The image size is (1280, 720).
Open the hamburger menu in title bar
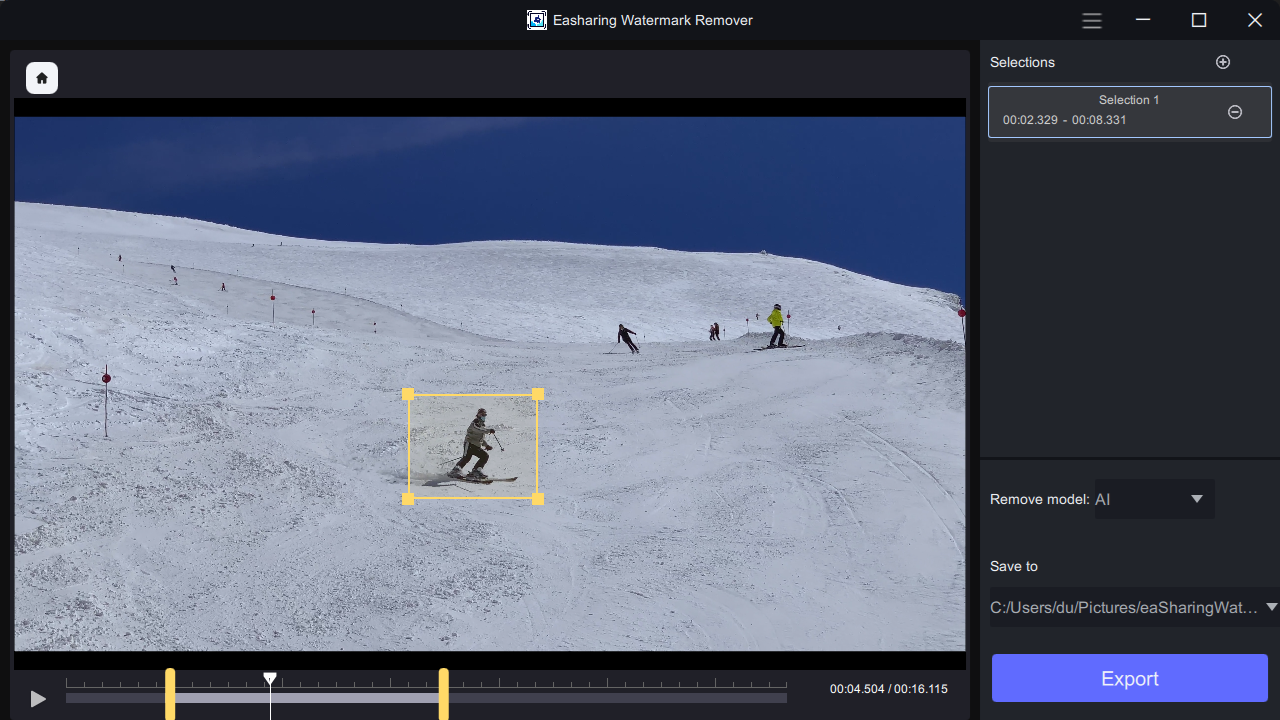pyautogui.click(x=1092, y=20)
